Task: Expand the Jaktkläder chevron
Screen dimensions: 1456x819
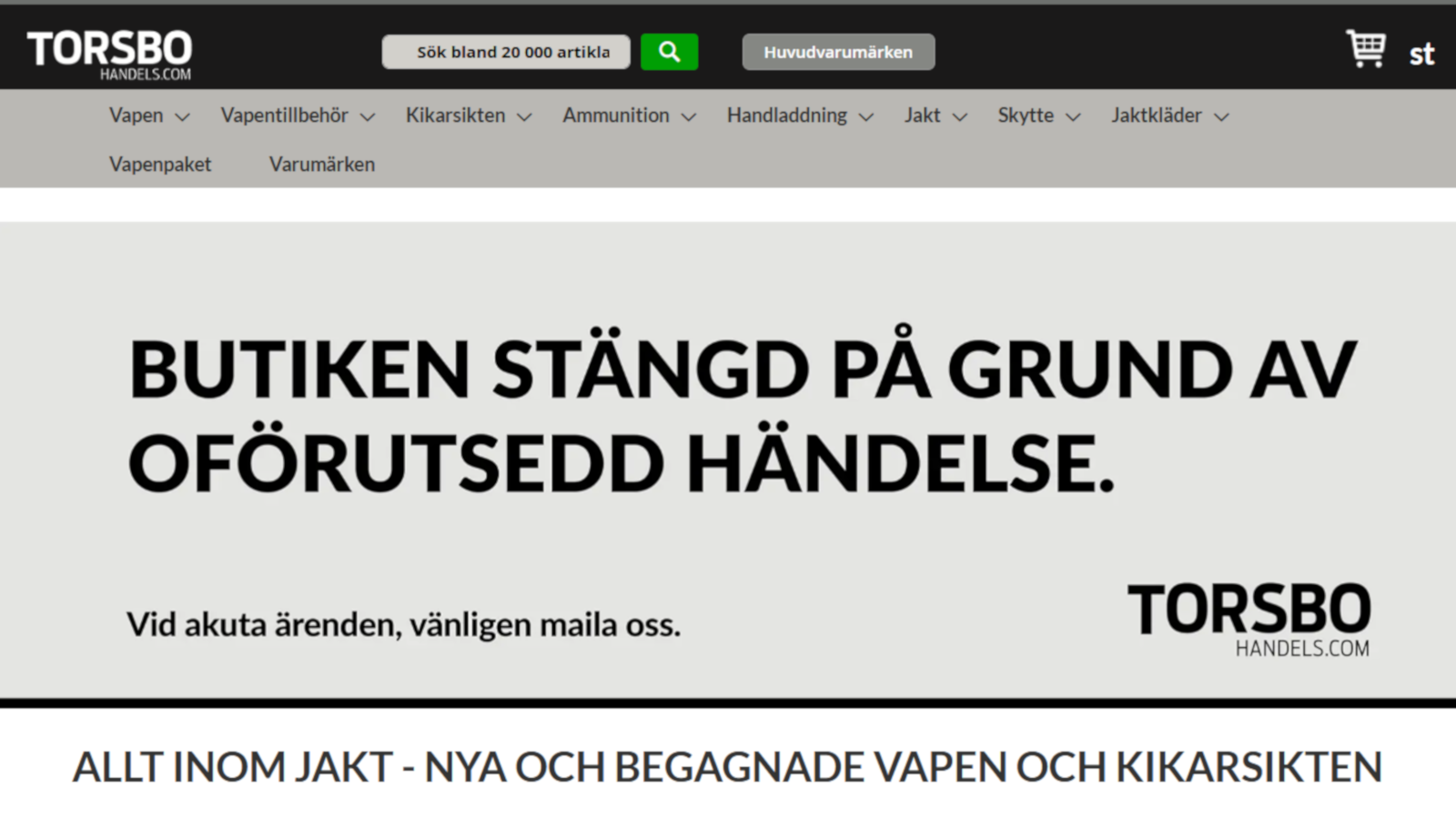Action: pos(1221,116)
